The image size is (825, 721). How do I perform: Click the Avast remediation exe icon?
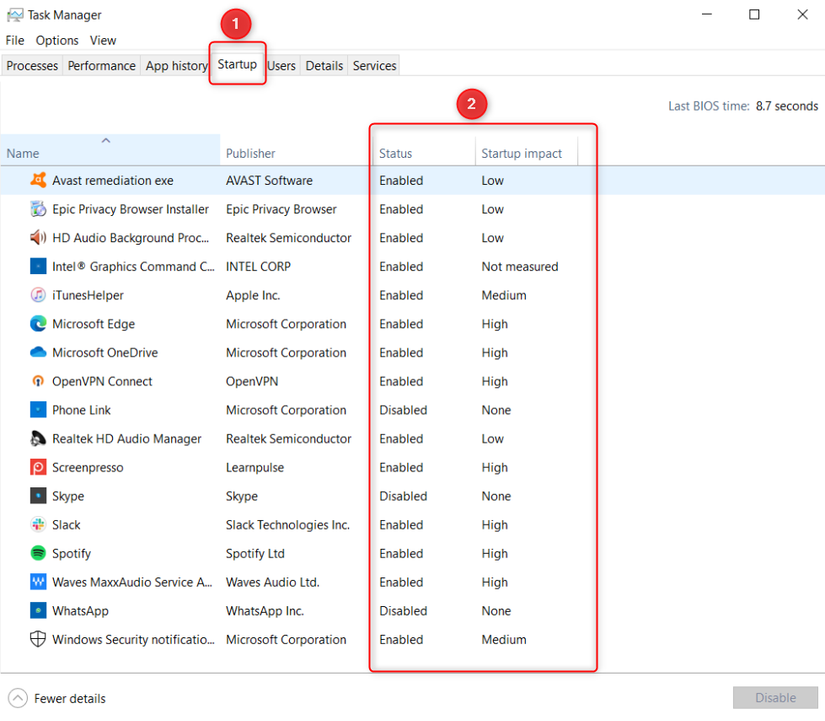pos(38,180)
